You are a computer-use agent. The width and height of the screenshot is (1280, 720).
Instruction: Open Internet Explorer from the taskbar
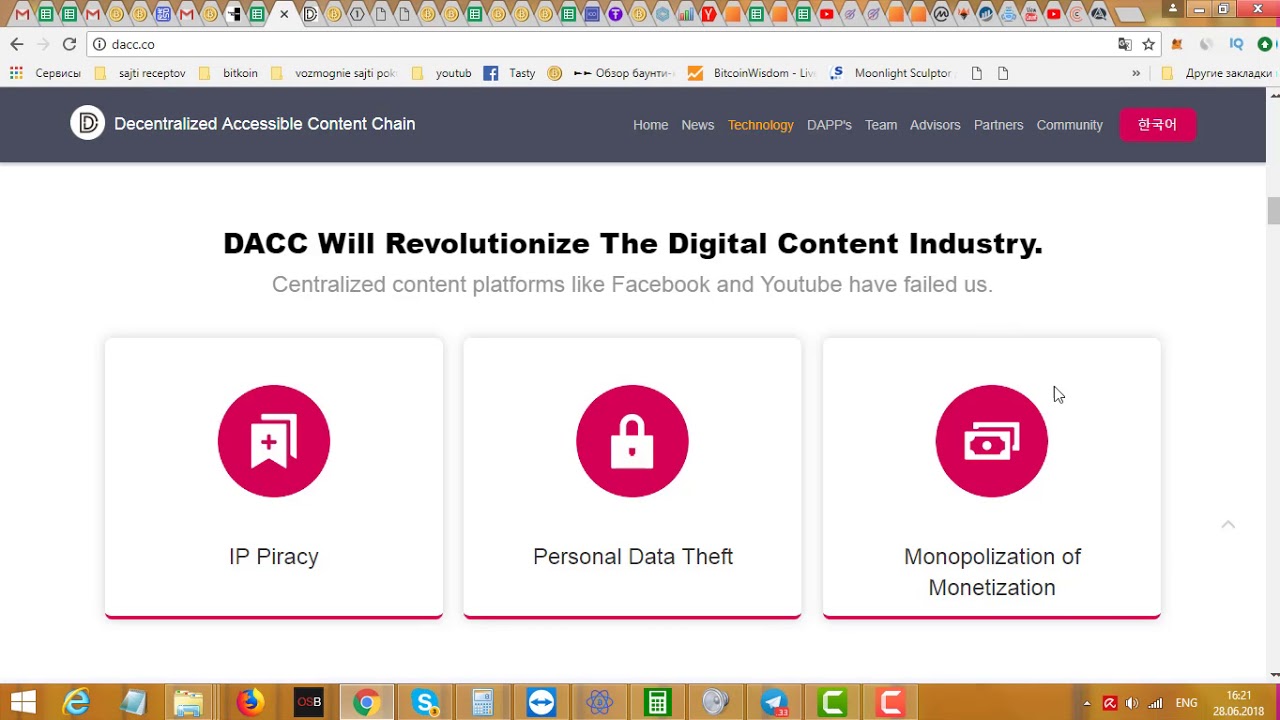[77, 703]
